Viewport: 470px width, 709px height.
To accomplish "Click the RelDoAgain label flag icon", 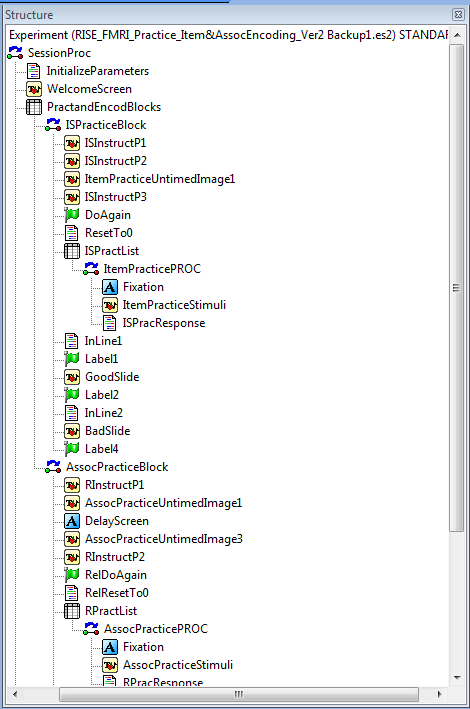I will coord(72,575).
